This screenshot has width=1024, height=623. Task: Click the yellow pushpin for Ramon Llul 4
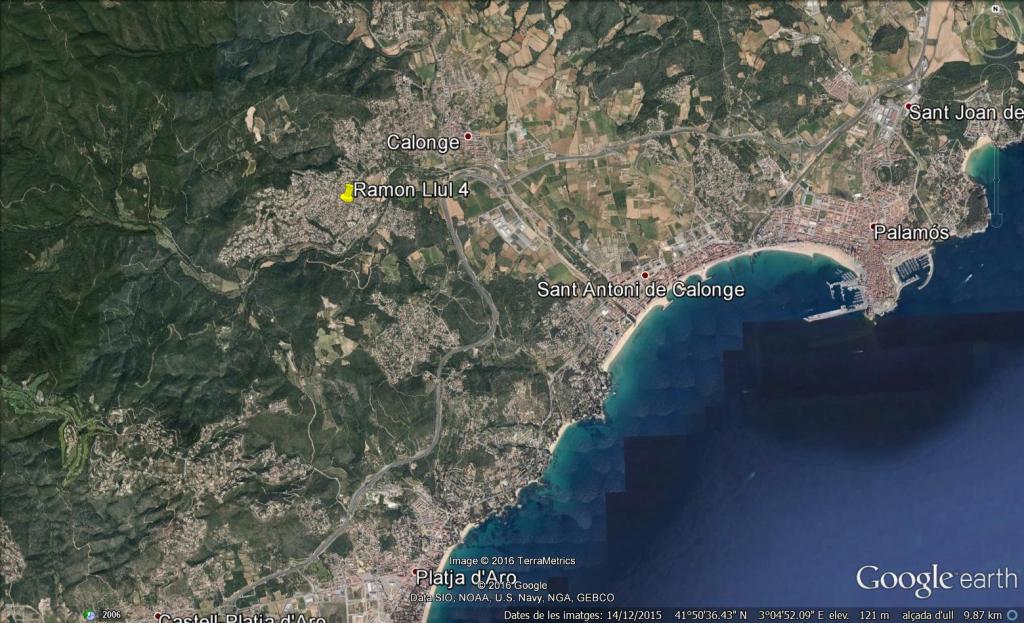pos(347,194)
